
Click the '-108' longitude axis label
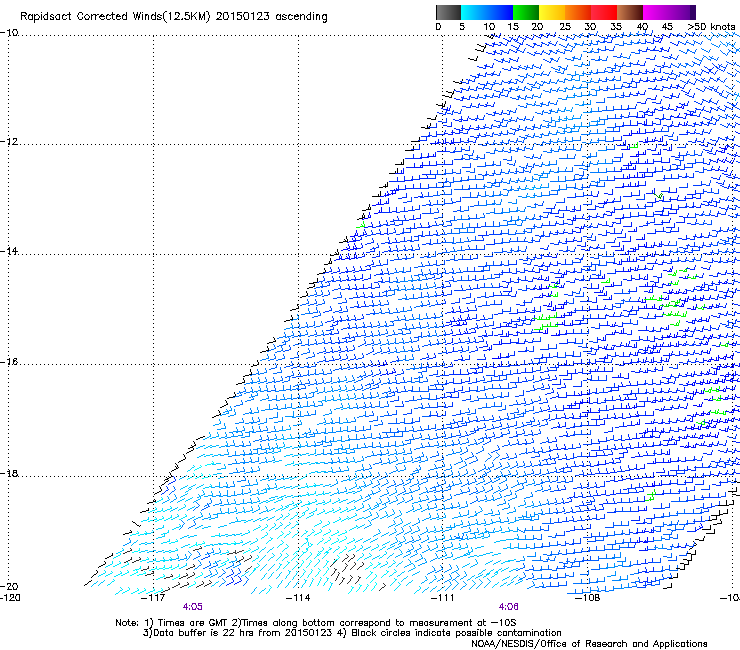tap(588, 597)
